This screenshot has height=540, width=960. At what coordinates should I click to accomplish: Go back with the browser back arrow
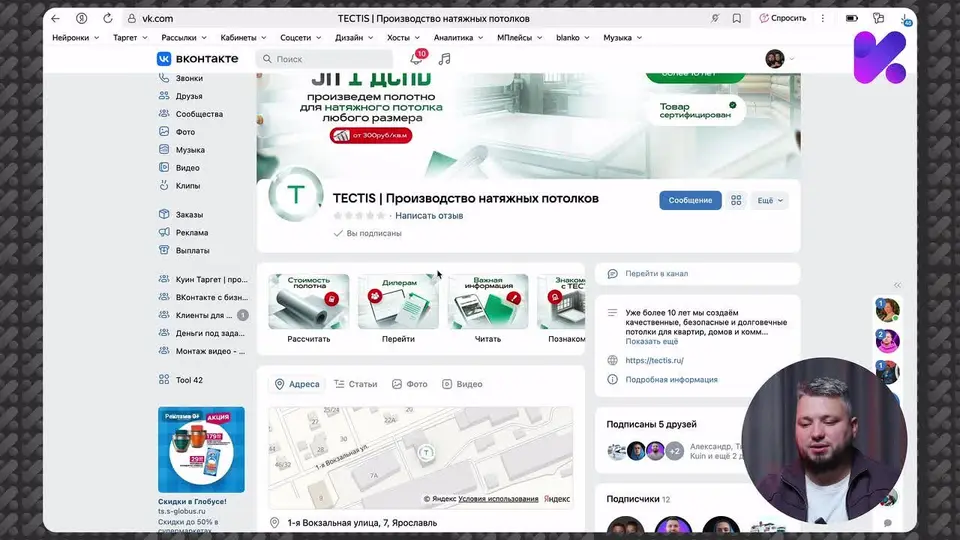(56, 18)
